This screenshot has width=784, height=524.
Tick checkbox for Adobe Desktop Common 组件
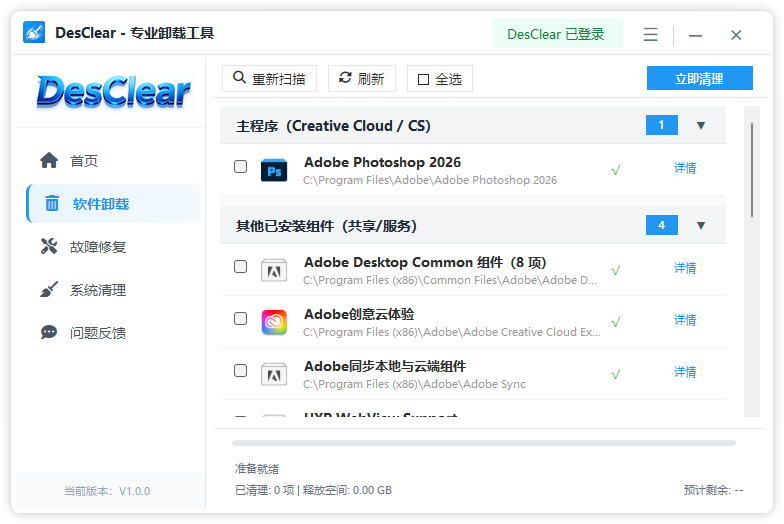[240, 266]
